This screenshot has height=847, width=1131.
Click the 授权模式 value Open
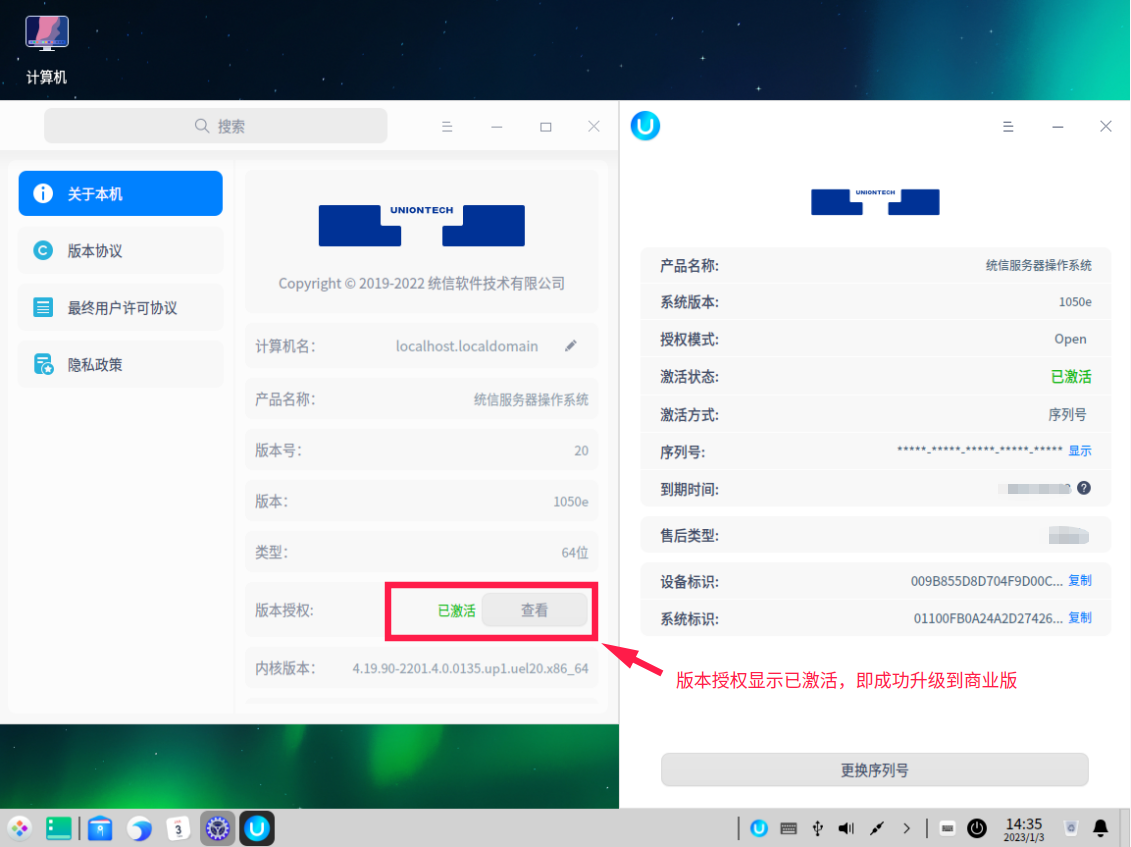[1070, 339]
